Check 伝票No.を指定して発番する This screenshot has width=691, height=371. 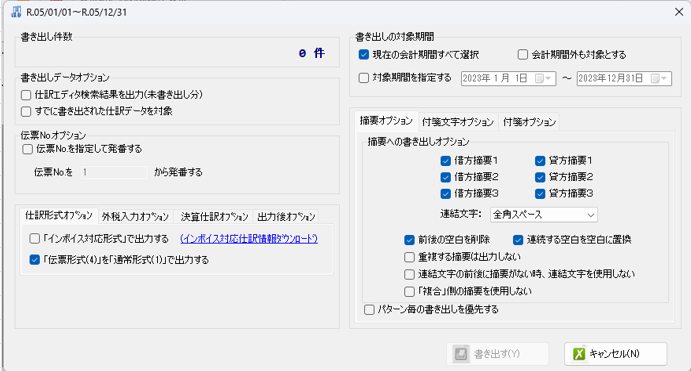tap(27, 149)
